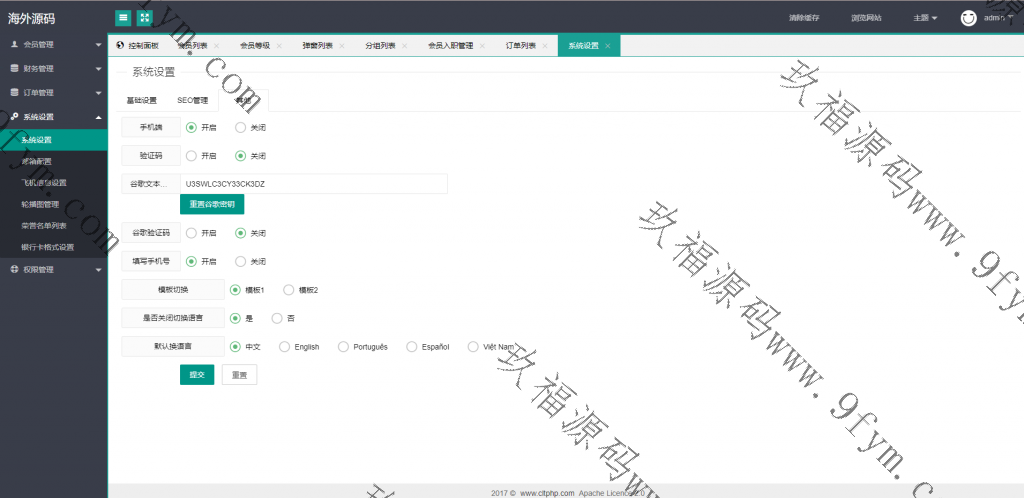The height and width of the screenshot is (498, 1024).
Task: Click the fullscreen toggle icon in header
Action: [144, 18]
